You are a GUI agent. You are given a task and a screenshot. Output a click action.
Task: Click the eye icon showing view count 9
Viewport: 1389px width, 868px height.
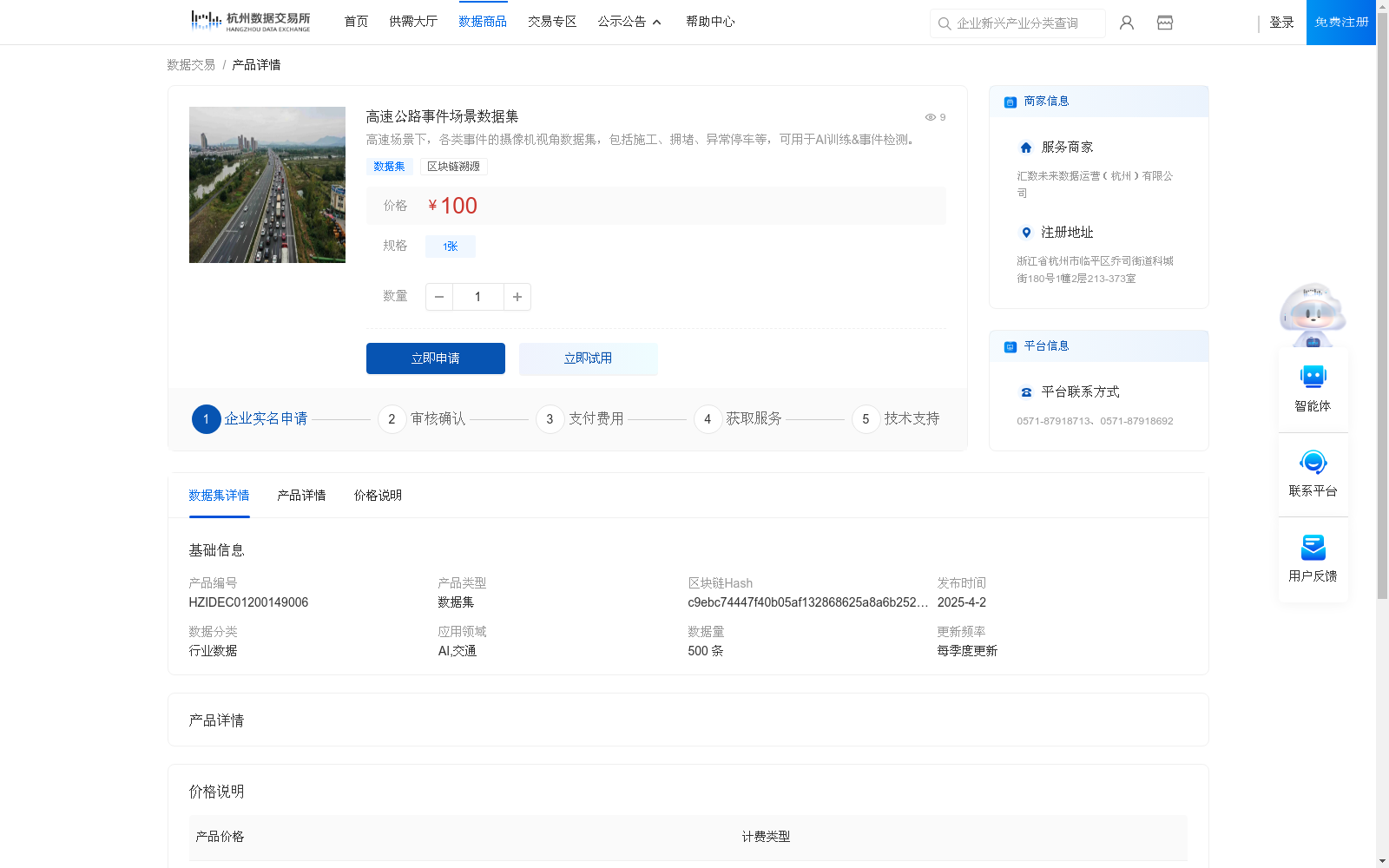pyautogui.click(x=930, y=117)
